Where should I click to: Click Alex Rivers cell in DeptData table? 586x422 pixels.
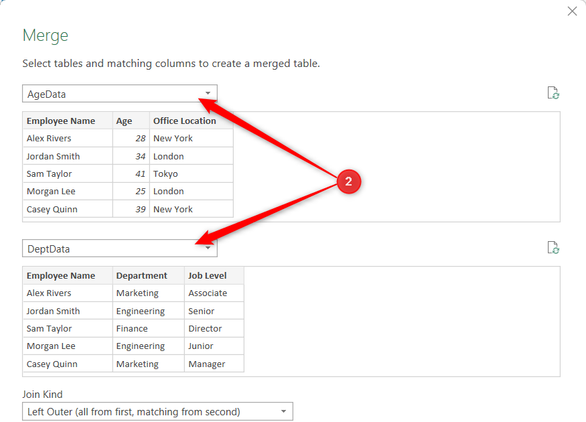click(67, 293)
